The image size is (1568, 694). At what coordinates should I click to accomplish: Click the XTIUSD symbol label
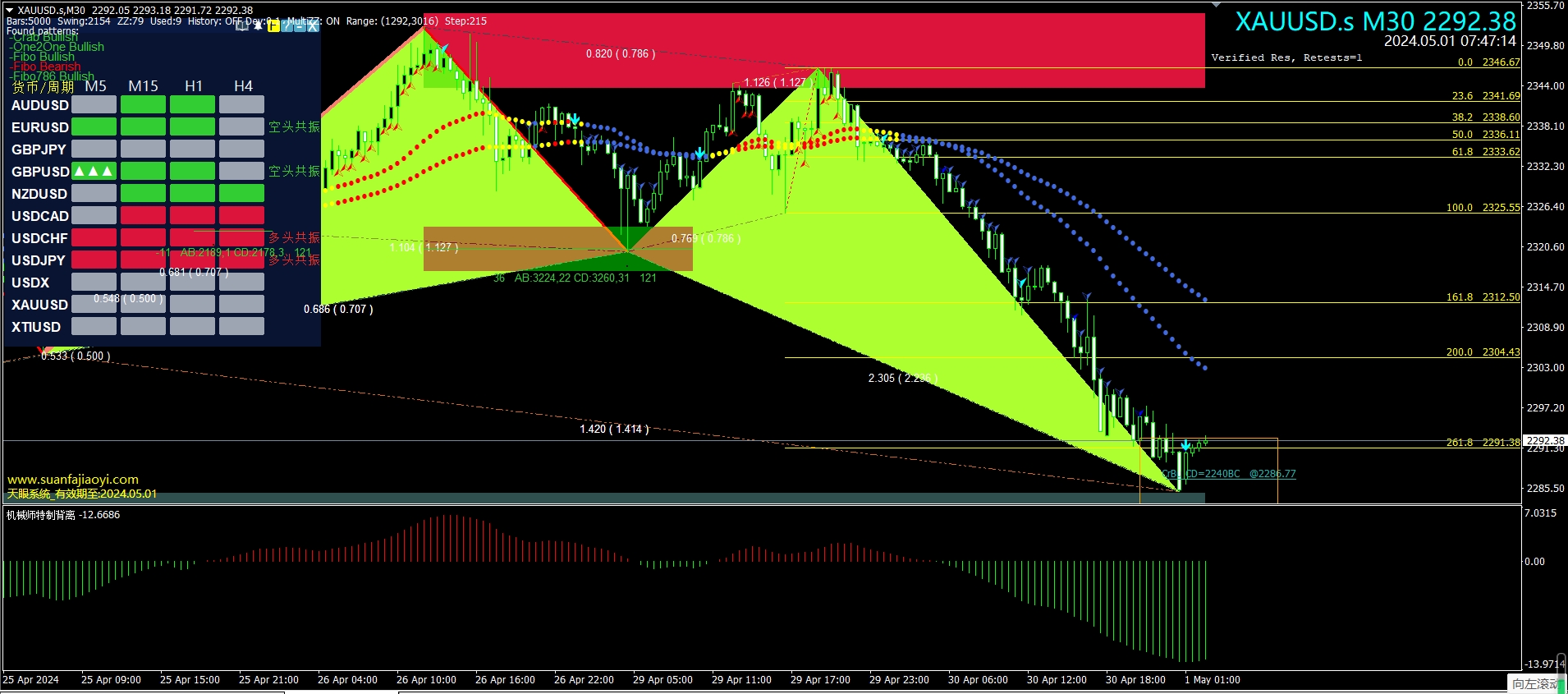click(x=36, y=327)
